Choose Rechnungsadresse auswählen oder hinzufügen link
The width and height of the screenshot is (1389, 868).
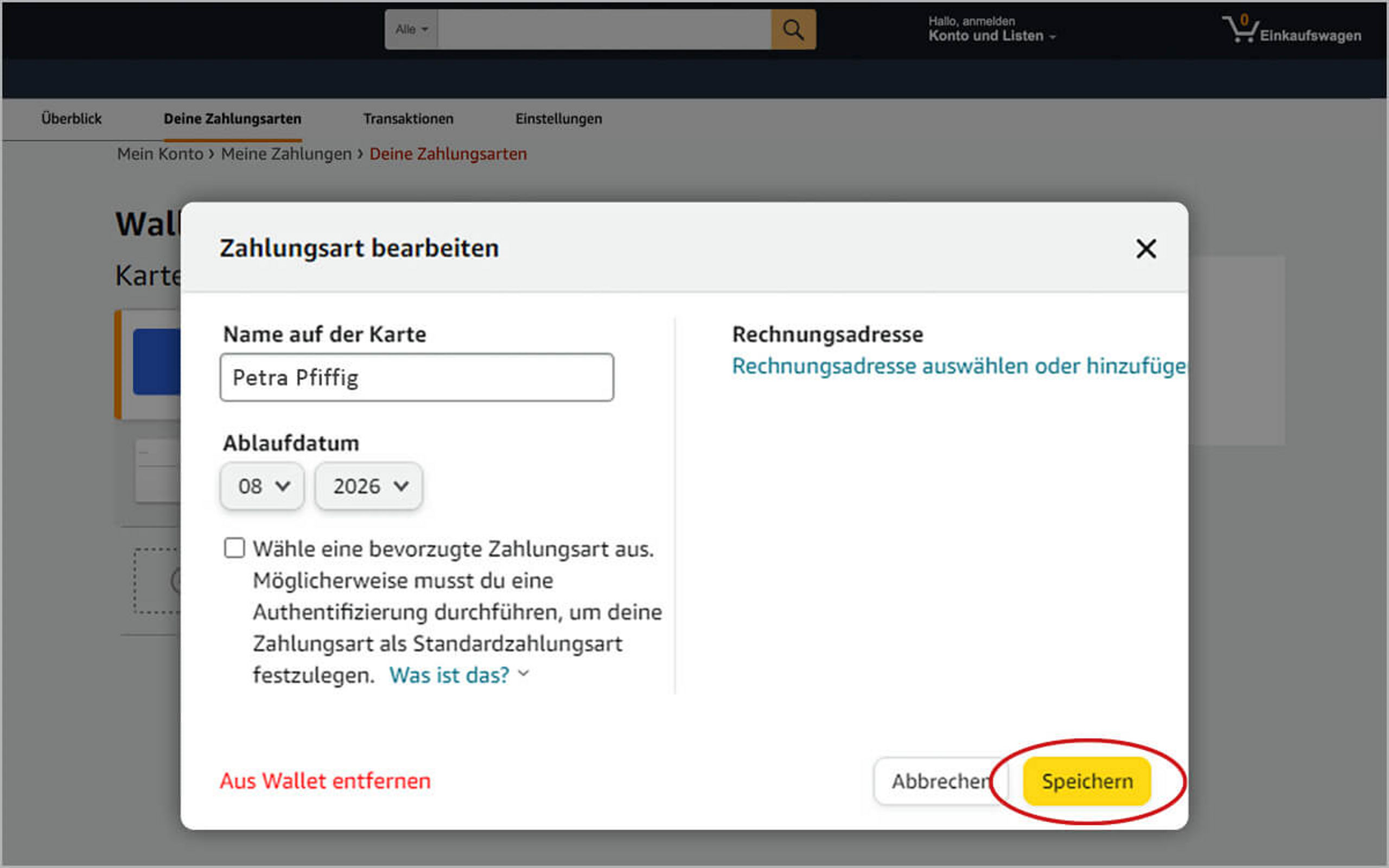point(957,366)
